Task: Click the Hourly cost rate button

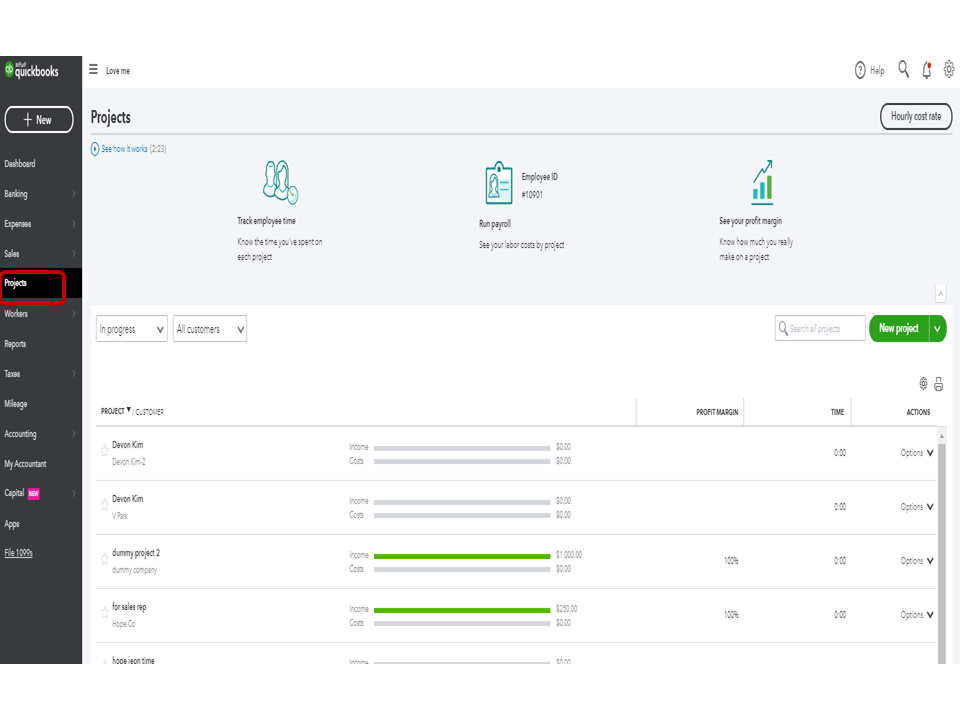Action: pos(915,117)
